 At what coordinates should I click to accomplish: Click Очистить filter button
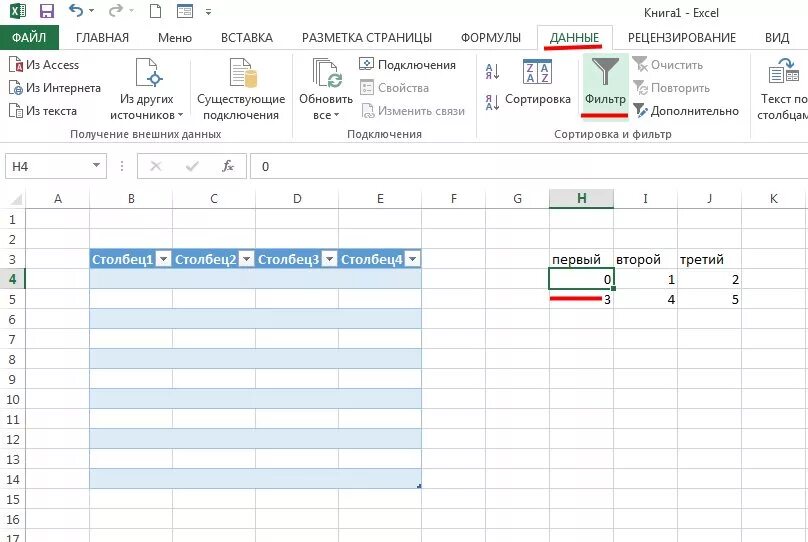pos(667,65)
